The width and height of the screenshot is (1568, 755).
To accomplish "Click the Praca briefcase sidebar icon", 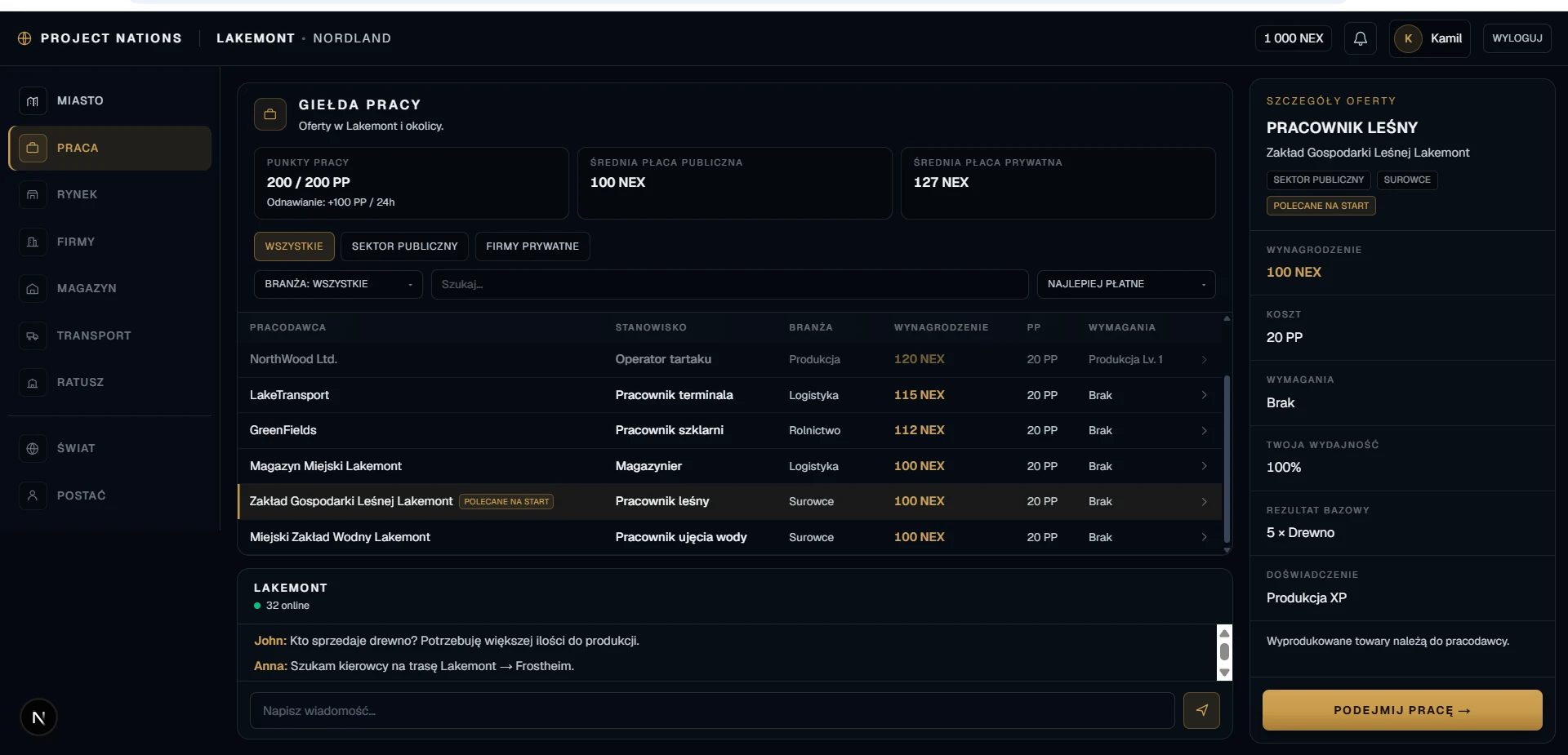I will [x=33, y=148].
